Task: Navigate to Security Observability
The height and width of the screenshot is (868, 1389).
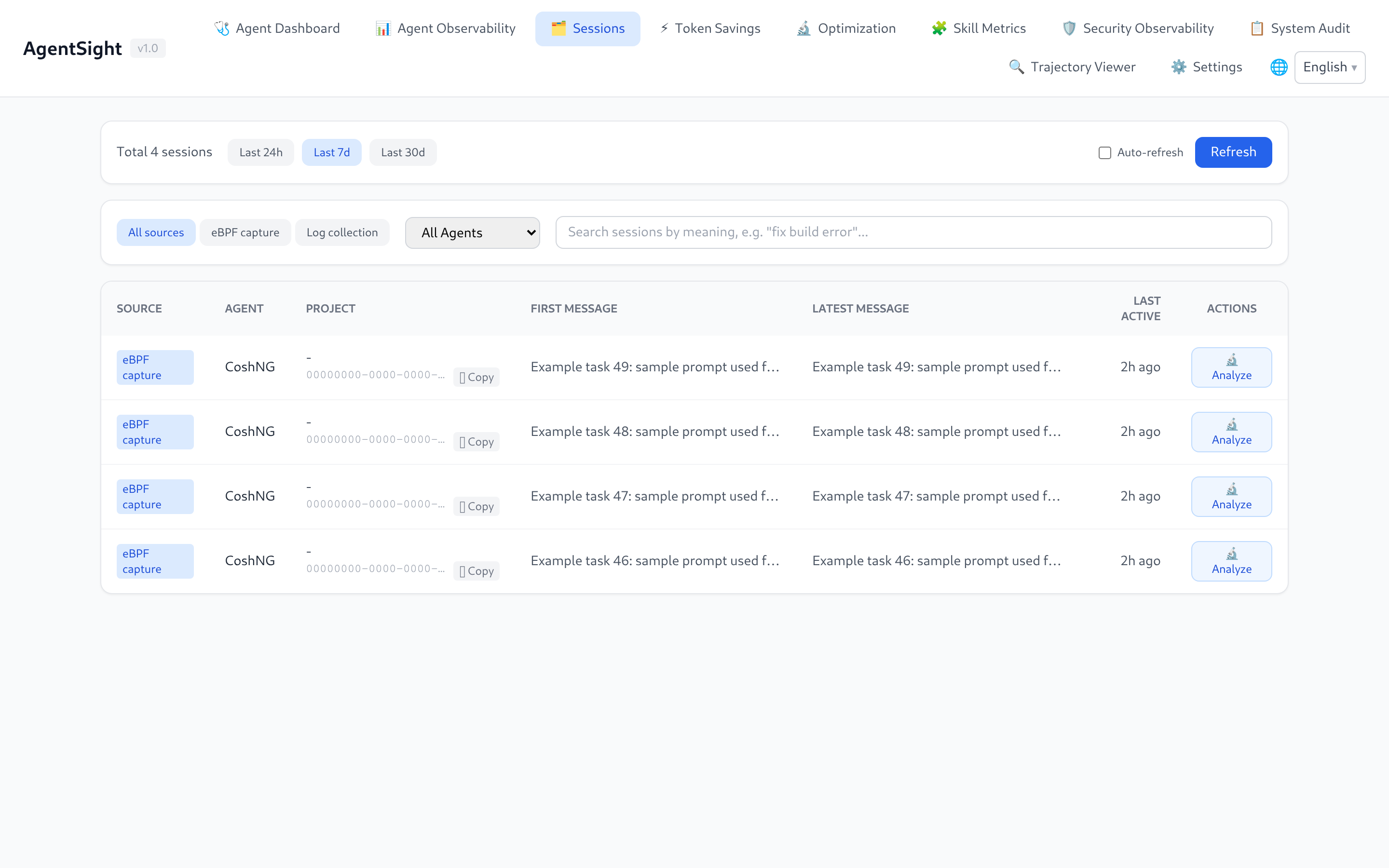Action: coord(1138,29)
